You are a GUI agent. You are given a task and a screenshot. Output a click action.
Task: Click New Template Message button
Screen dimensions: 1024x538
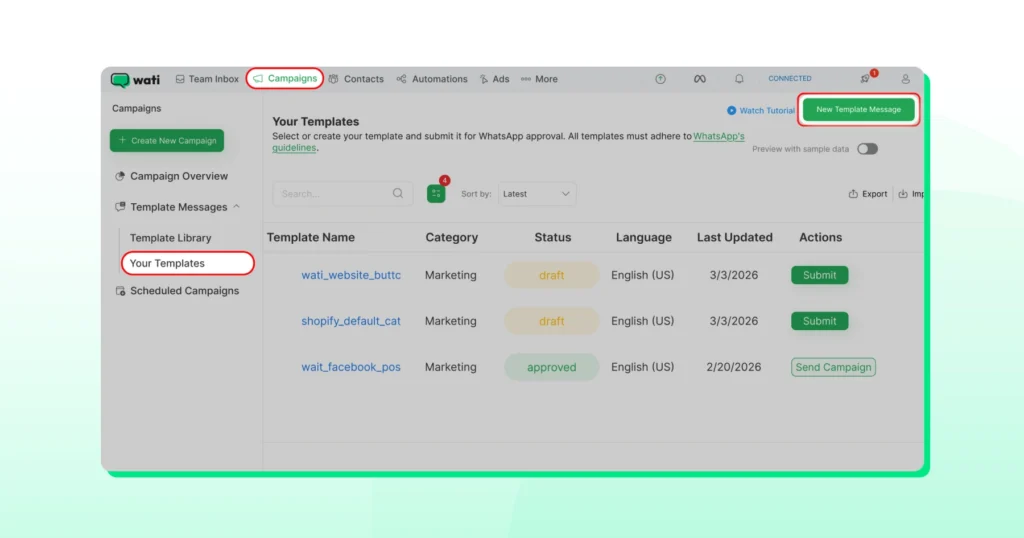858,110
